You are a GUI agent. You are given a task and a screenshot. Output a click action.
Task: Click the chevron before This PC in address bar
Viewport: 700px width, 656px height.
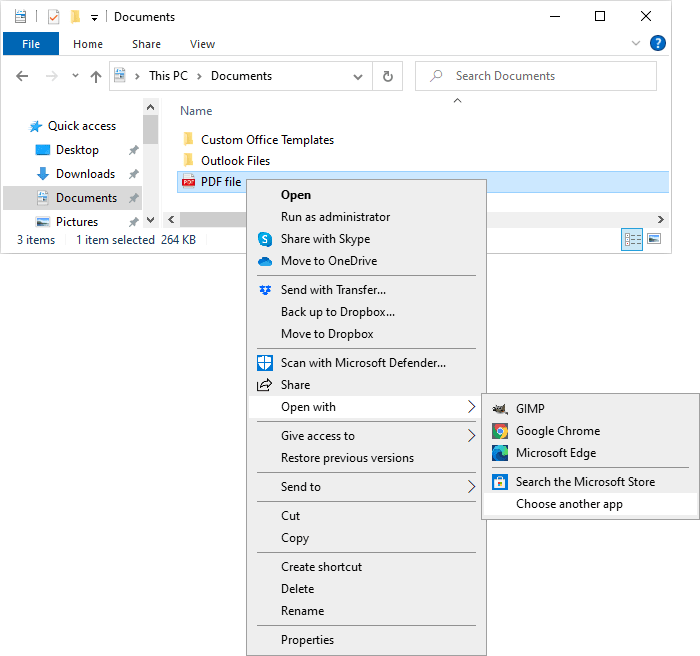click(x=138, y=76)
